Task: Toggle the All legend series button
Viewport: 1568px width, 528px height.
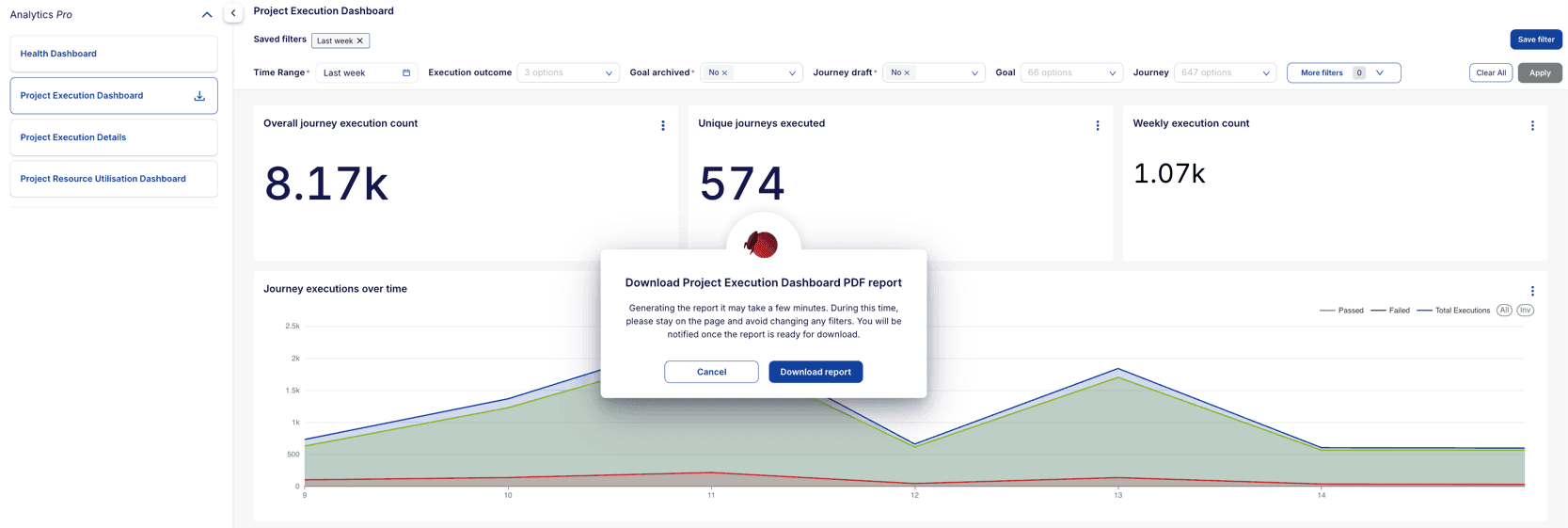Action: (1504, 311)
